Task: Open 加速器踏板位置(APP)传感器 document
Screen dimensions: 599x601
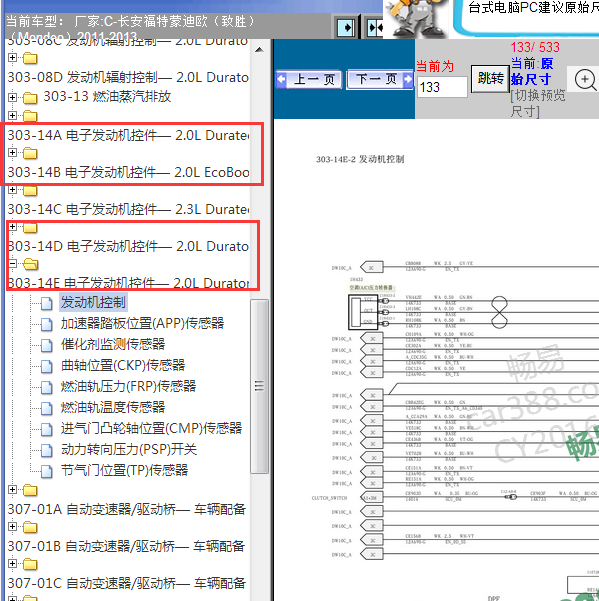Action: coord(142,323)
